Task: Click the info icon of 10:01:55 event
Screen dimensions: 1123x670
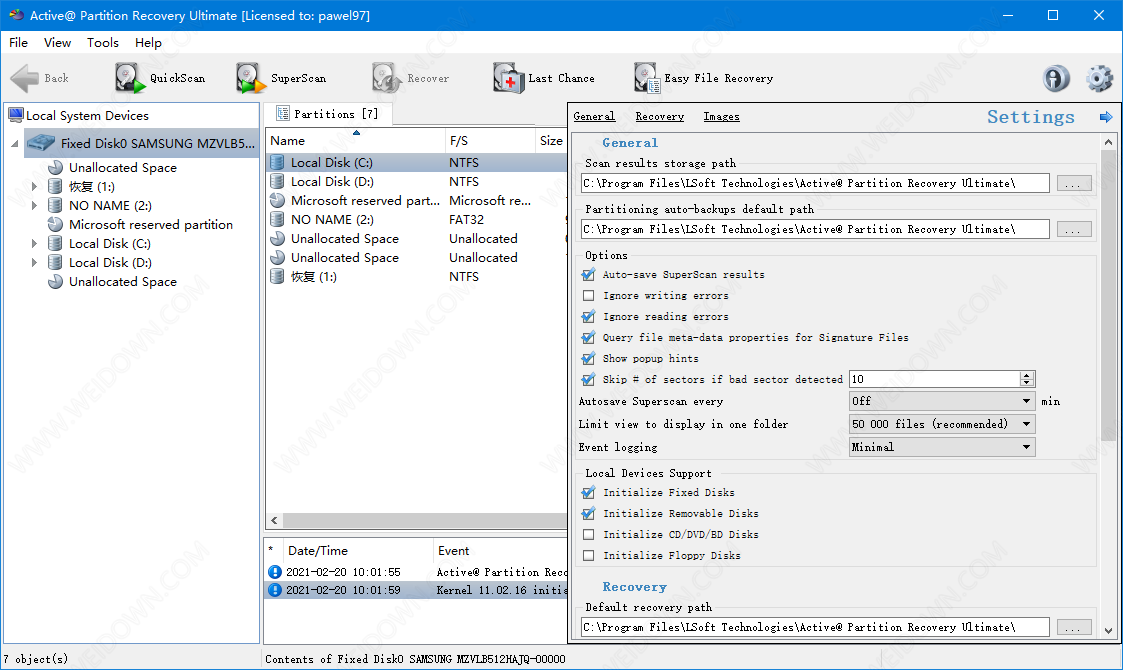Action: pos(274,572)
